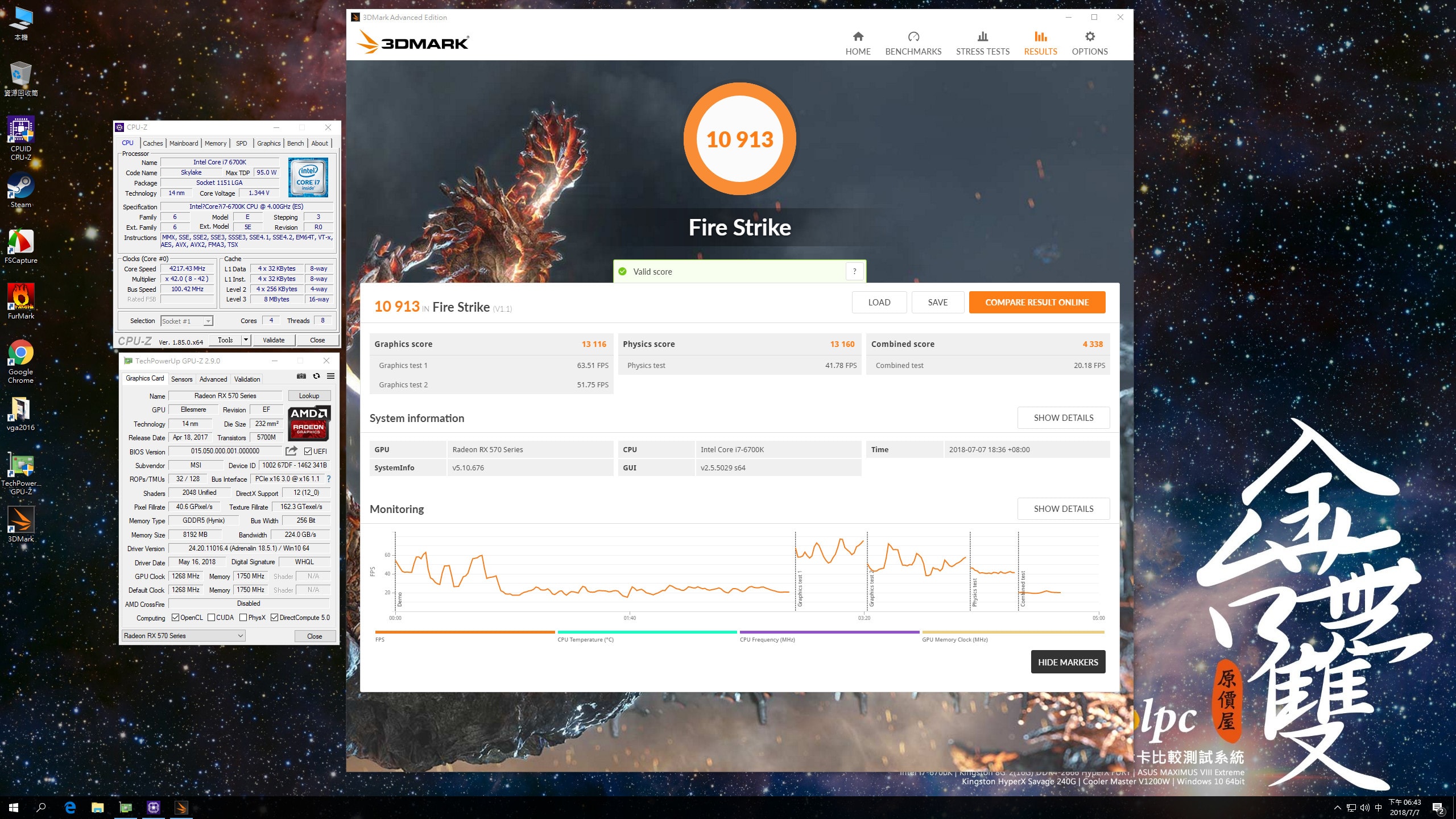Click Compare Result Online
The width and height of the screenshot is (1456, 819).
[x=1037, y=303]
